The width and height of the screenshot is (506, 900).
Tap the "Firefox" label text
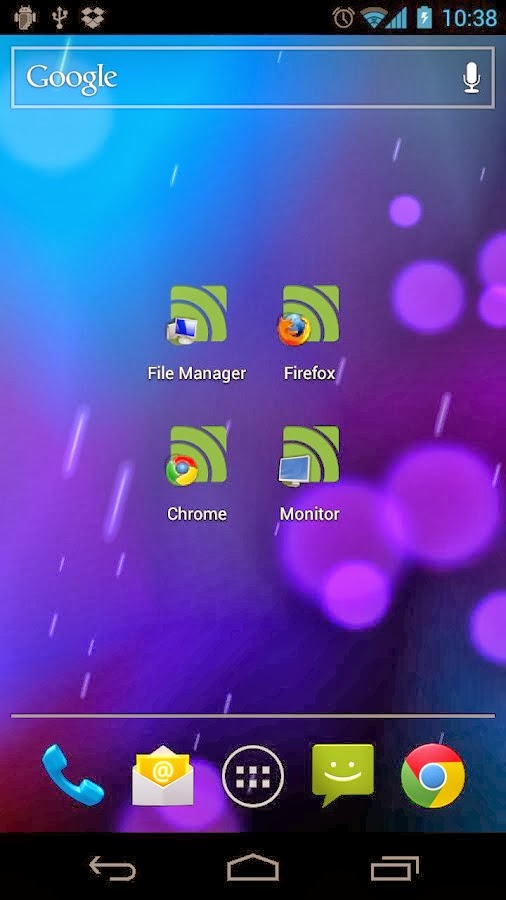coord(309,374)
